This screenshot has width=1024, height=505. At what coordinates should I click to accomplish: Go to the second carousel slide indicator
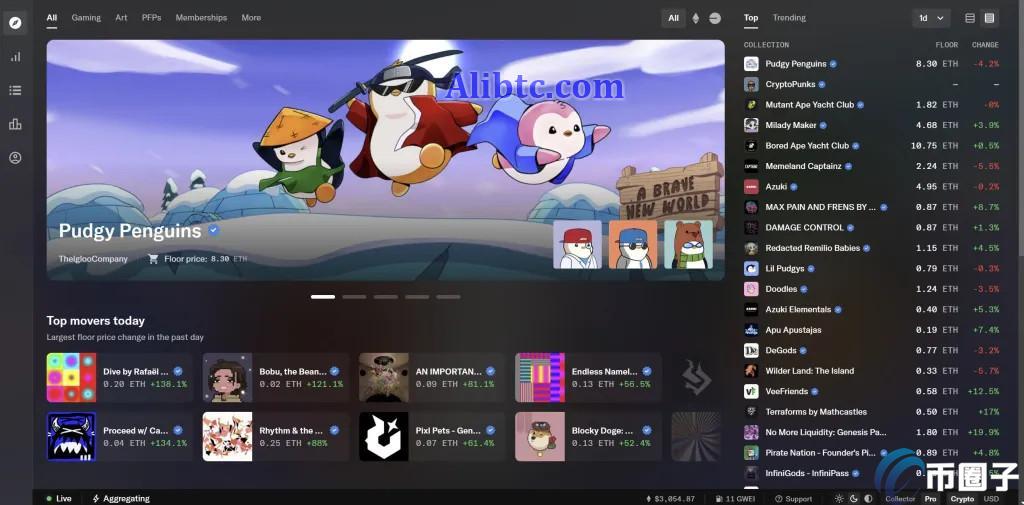tap(354, 297)
